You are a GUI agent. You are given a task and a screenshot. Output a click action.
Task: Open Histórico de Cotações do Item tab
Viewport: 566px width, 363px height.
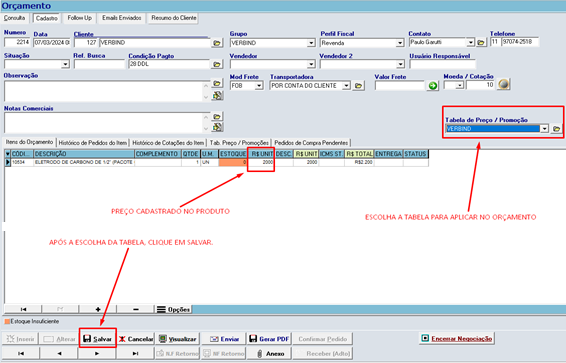coord(168,143)
